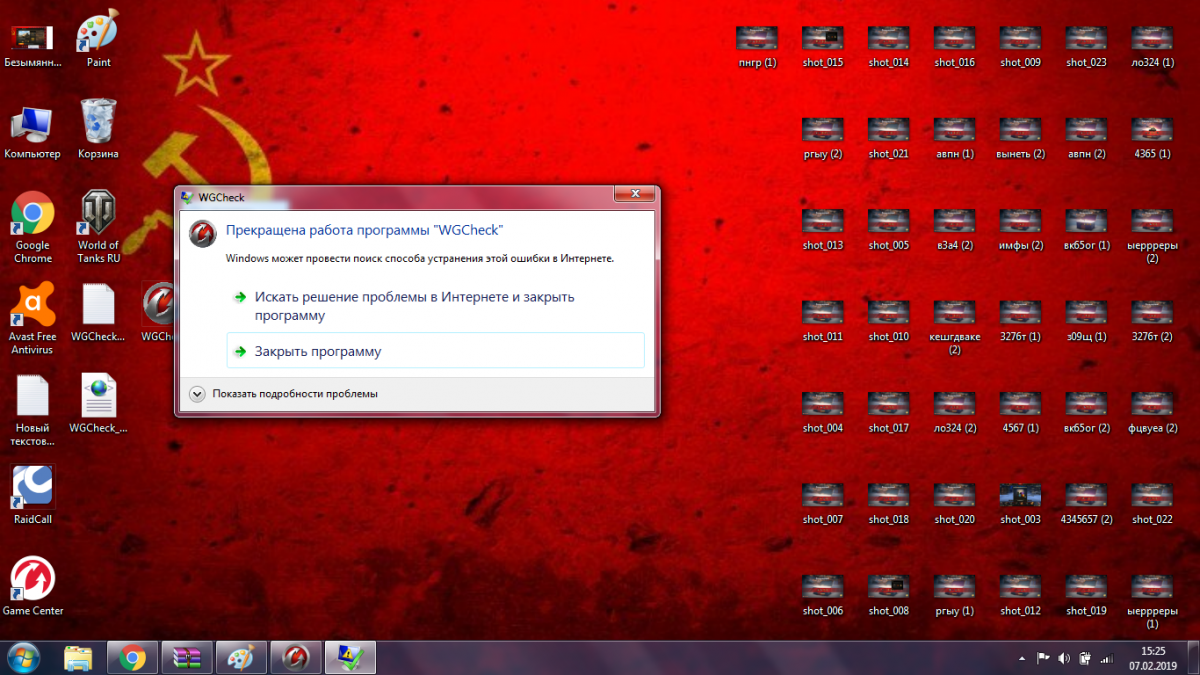Select the shot_022 thumbnail

pos(1152,505)
